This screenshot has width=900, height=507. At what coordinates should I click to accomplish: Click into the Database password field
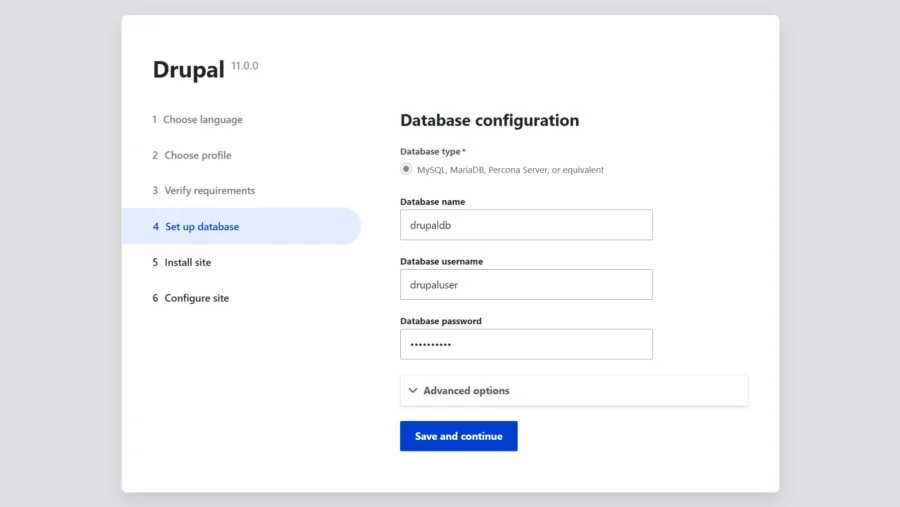pos(526,345)
